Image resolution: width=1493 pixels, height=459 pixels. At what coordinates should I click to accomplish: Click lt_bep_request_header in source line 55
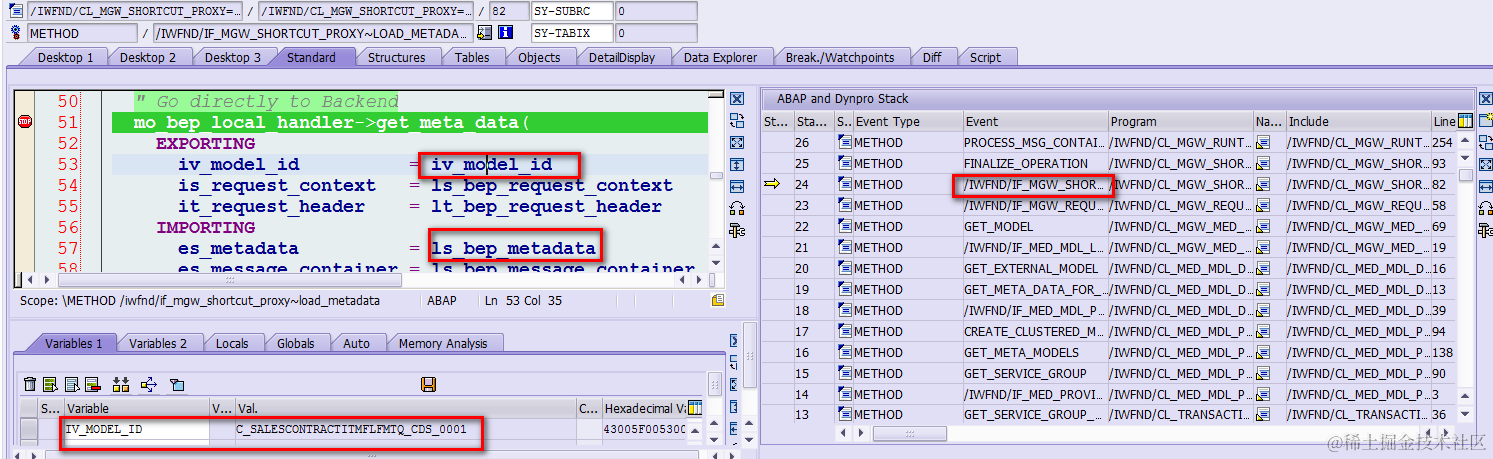[x=547, y=206]
